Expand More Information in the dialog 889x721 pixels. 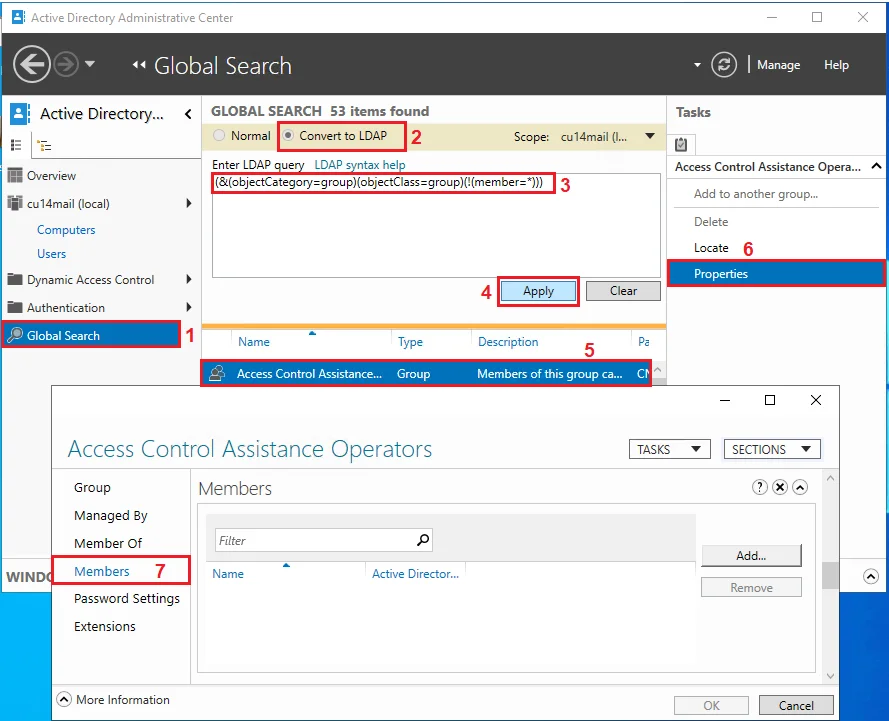(64, 699)
